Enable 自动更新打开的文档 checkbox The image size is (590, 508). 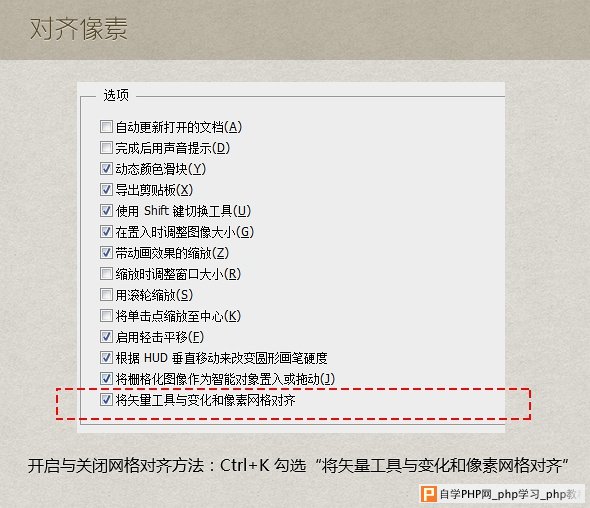point(106,127)
